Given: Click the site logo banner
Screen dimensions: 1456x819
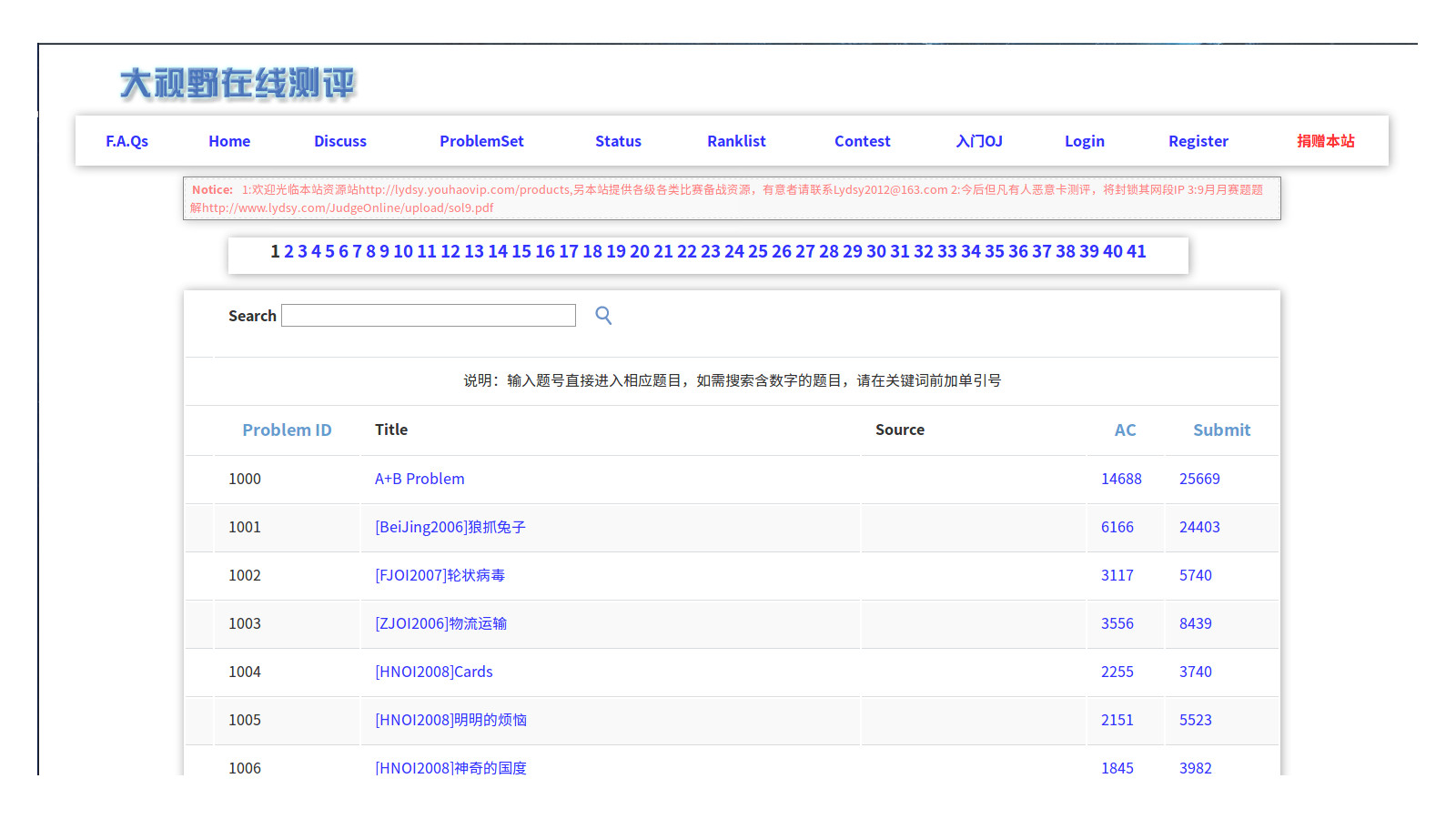Looking at the screenshot, I should point(238,83).
